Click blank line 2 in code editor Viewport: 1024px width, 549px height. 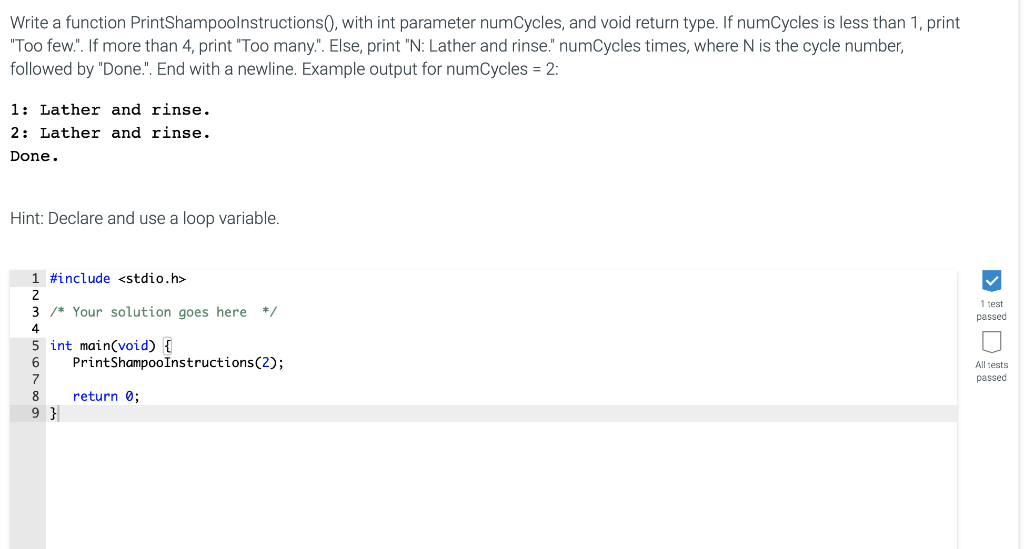point(502,296)
